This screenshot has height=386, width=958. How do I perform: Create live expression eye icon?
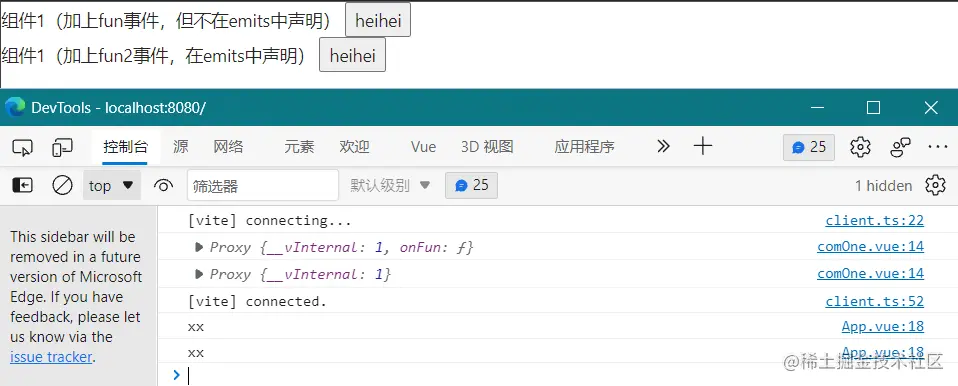tap(163, 185)
